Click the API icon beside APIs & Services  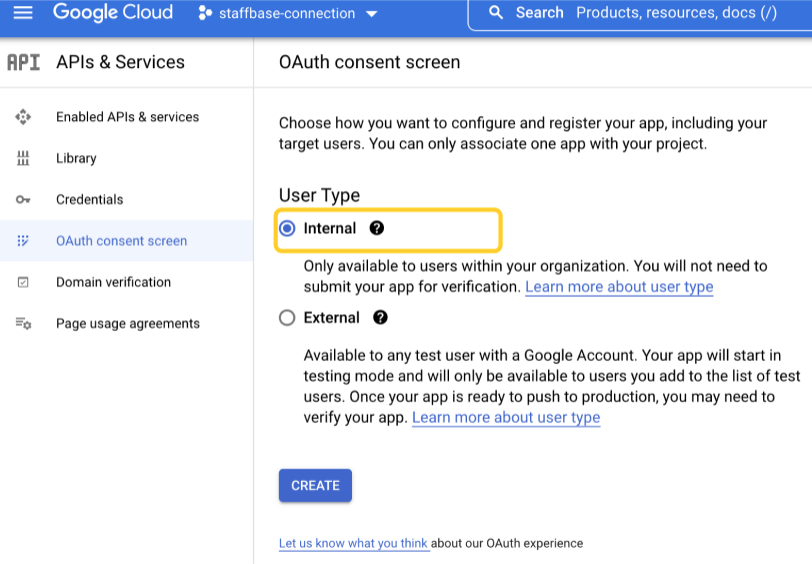click(x=23, y=62)
